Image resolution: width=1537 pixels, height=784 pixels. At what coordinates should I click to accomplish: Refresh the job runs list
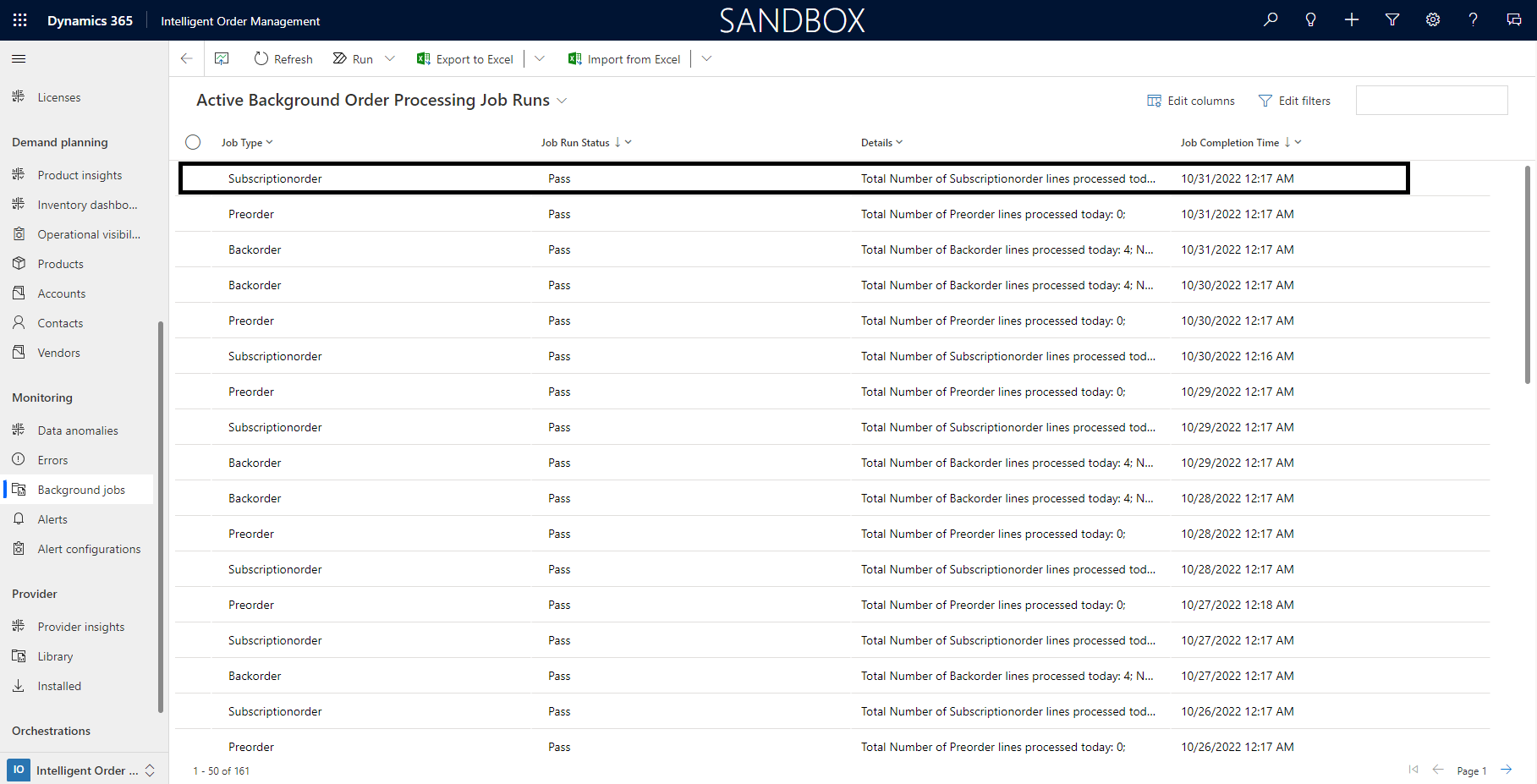coord(283,58)
